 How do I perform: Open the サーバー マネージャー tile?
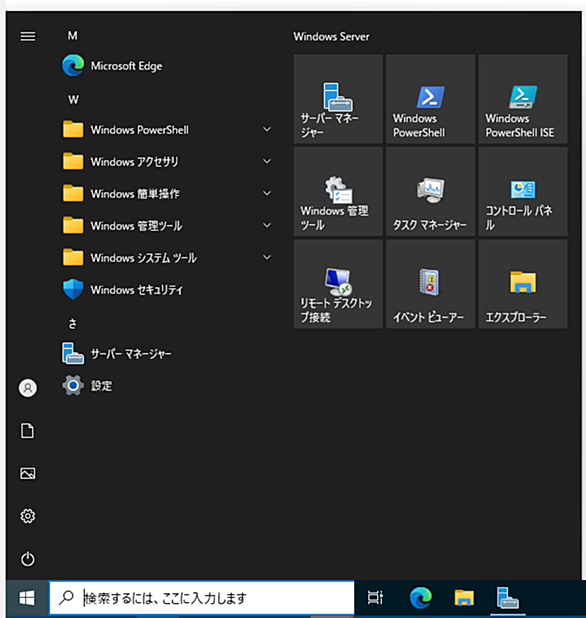click(x=338, y=99)
